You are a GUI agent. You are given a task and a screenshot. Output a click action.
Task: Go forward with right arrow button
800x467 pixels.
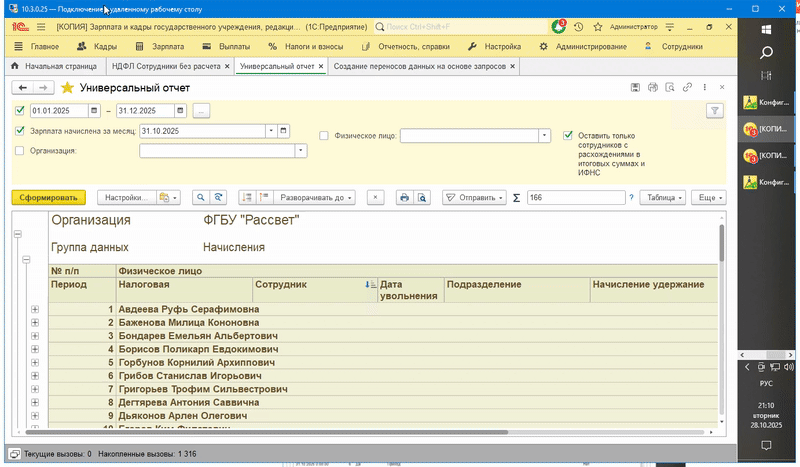point(43,88)
